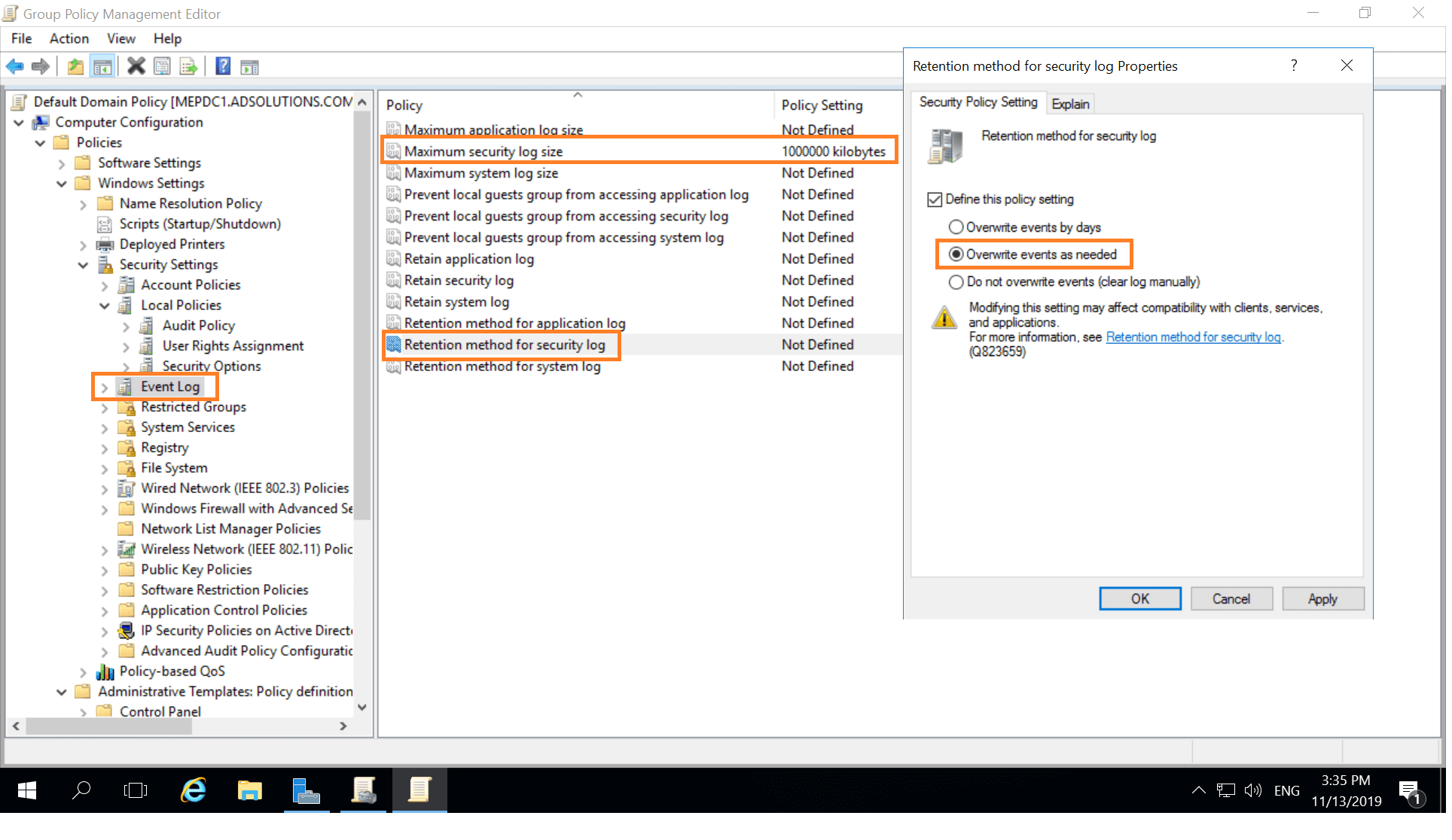The width and height of the screenshot is (1452, 840).
Task: Select 'Overwrite events by days' radio button
Action: point(955,227)
